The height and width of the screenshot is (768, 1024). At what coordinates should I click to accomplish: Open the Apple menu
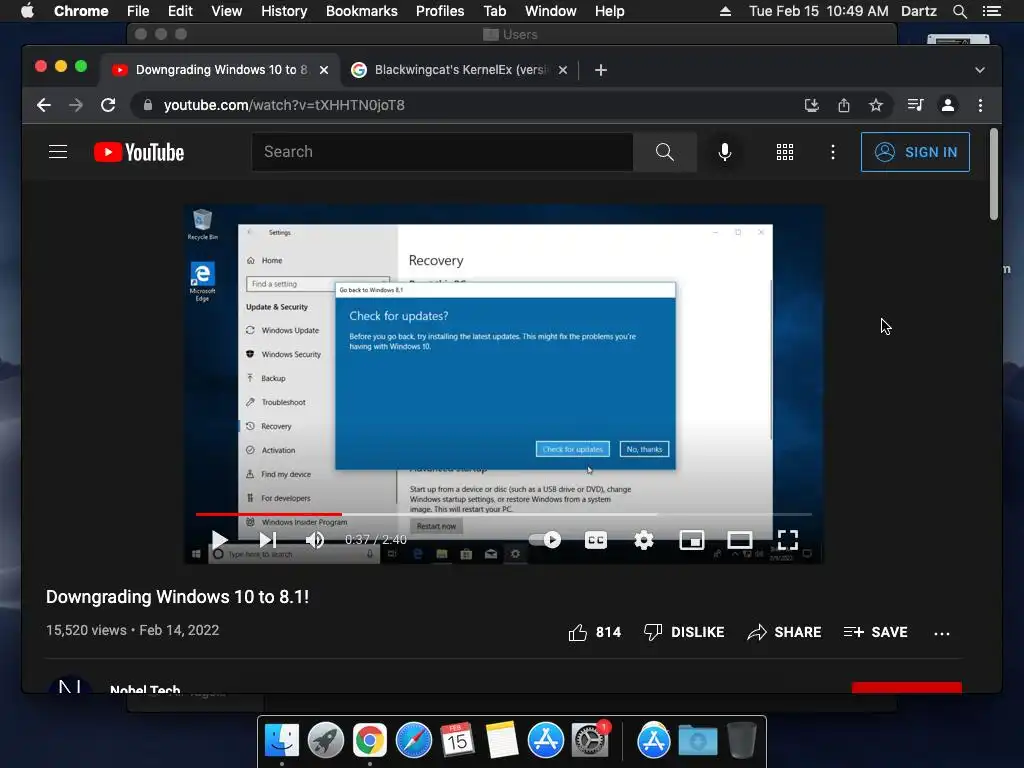click(27, 11)
